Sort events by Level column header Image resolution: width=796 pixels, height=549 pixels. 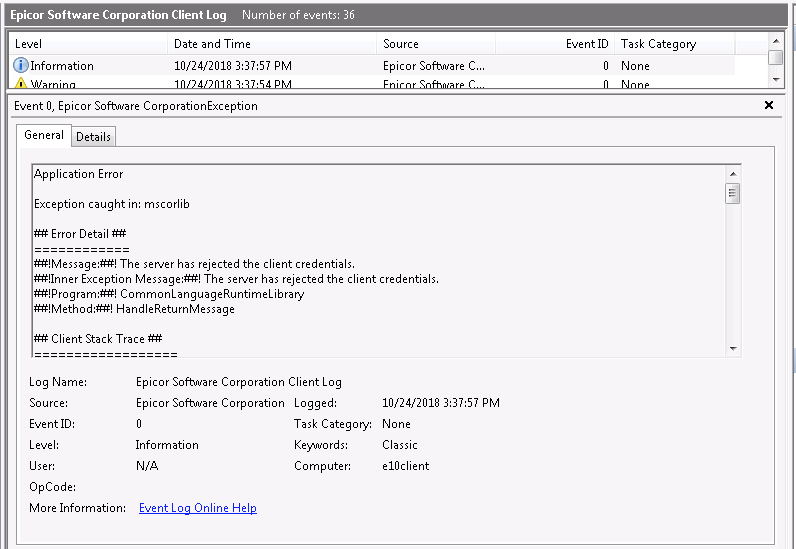(88, 44)
